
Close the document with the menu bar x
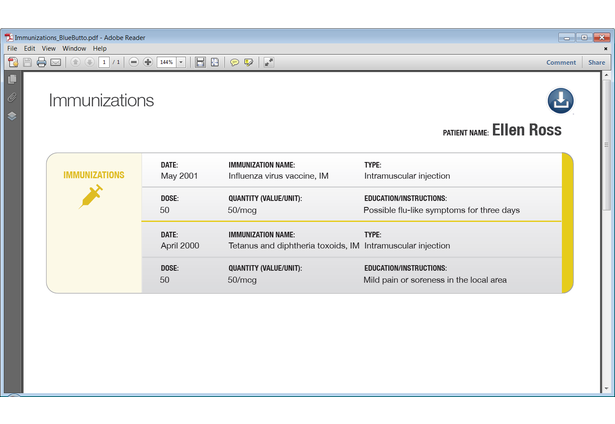(606, 49)
